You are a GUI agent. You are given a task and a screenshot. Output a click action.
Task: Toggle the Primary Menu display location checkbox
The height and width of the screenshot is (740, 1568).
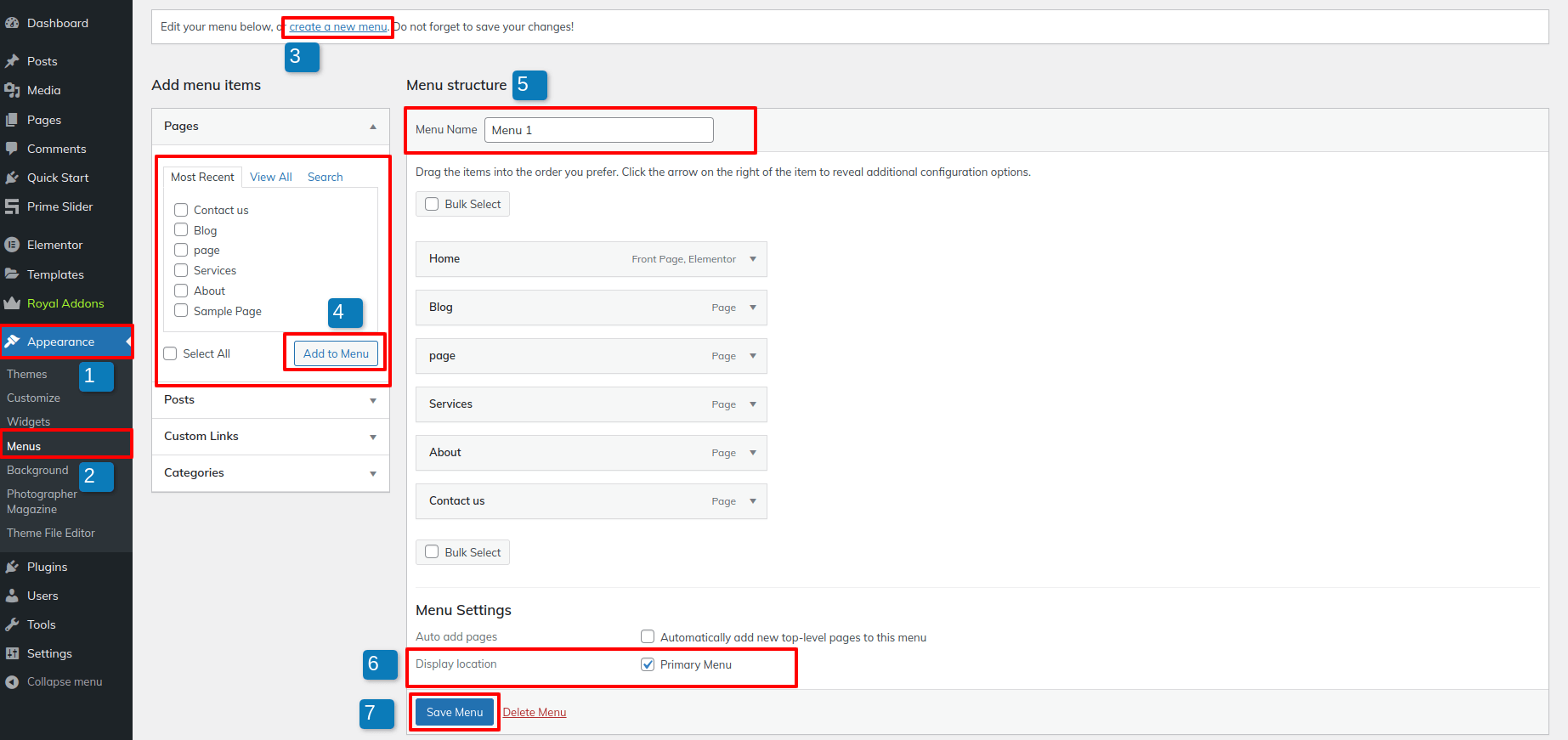tap(648, 664)
